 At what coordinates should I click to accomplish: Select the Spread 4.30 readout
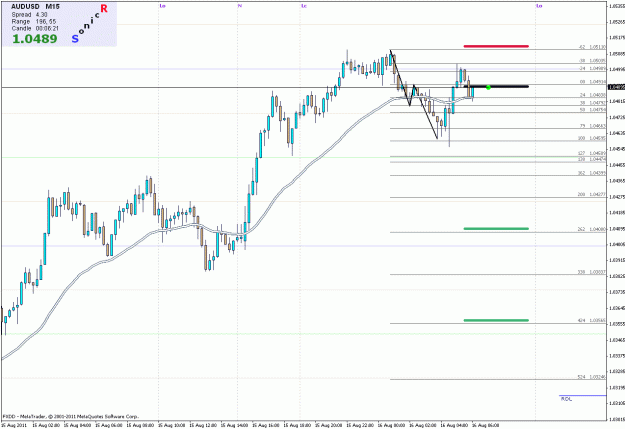click(x=29, y=15)
